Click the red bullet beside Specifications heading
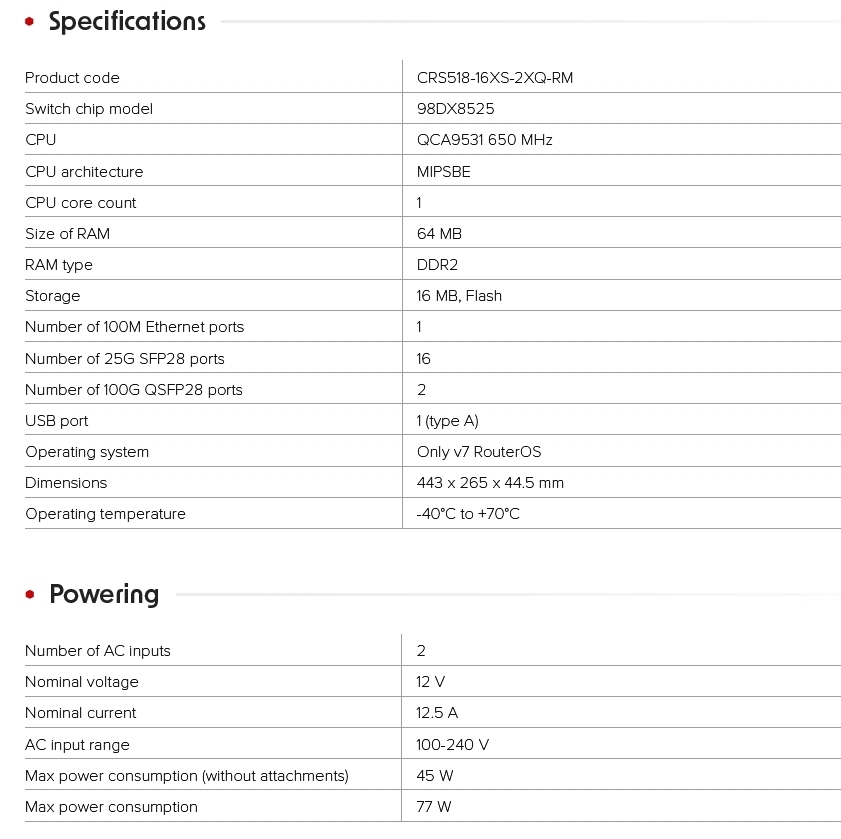The height and width of the screenshot is (839, 841). click(30, 21)
